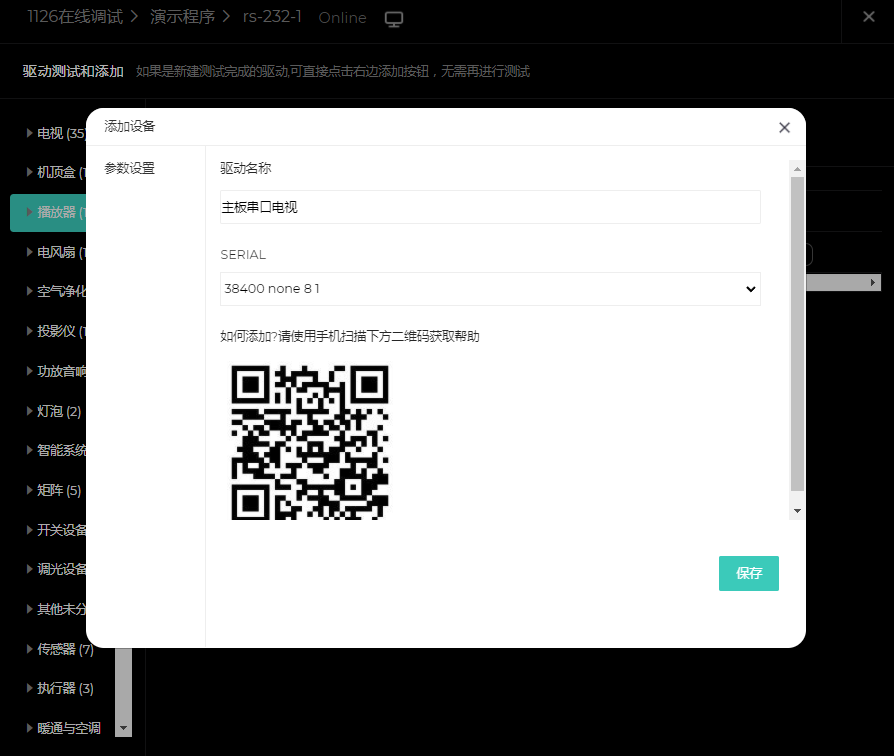Open the 参数设置 tab
Screen dimensions: 894x756
click(129, 168)
